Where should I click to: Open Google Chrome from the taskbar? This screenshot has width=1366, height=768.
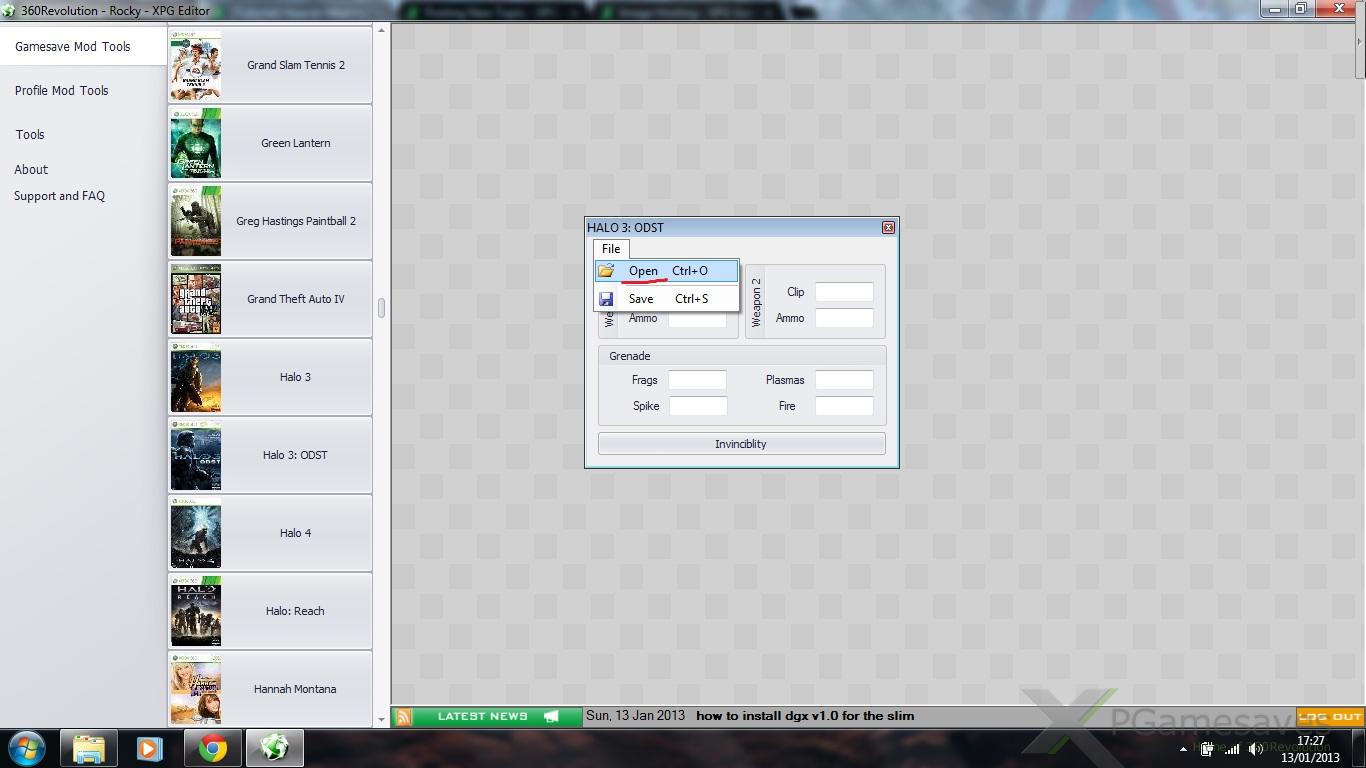tap(212, 748)
